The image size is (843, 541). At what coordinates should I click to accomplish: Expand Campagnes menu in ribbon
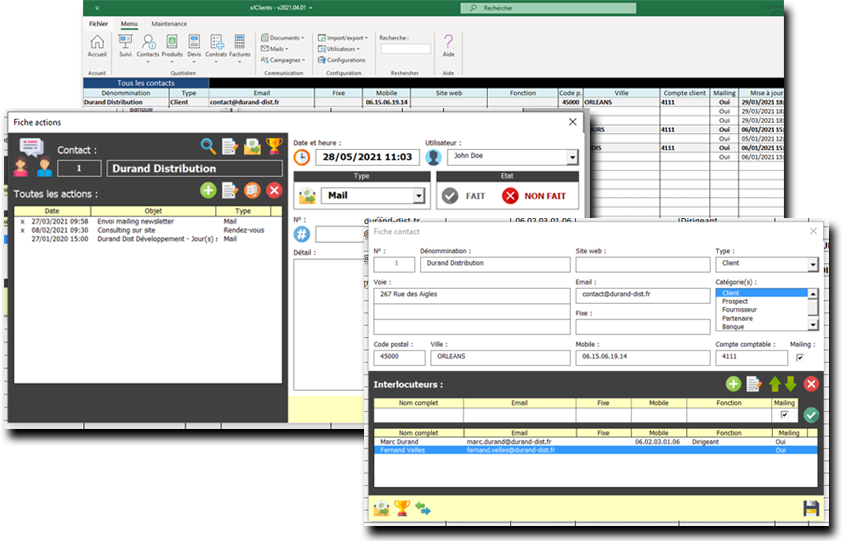coord(283,60)
